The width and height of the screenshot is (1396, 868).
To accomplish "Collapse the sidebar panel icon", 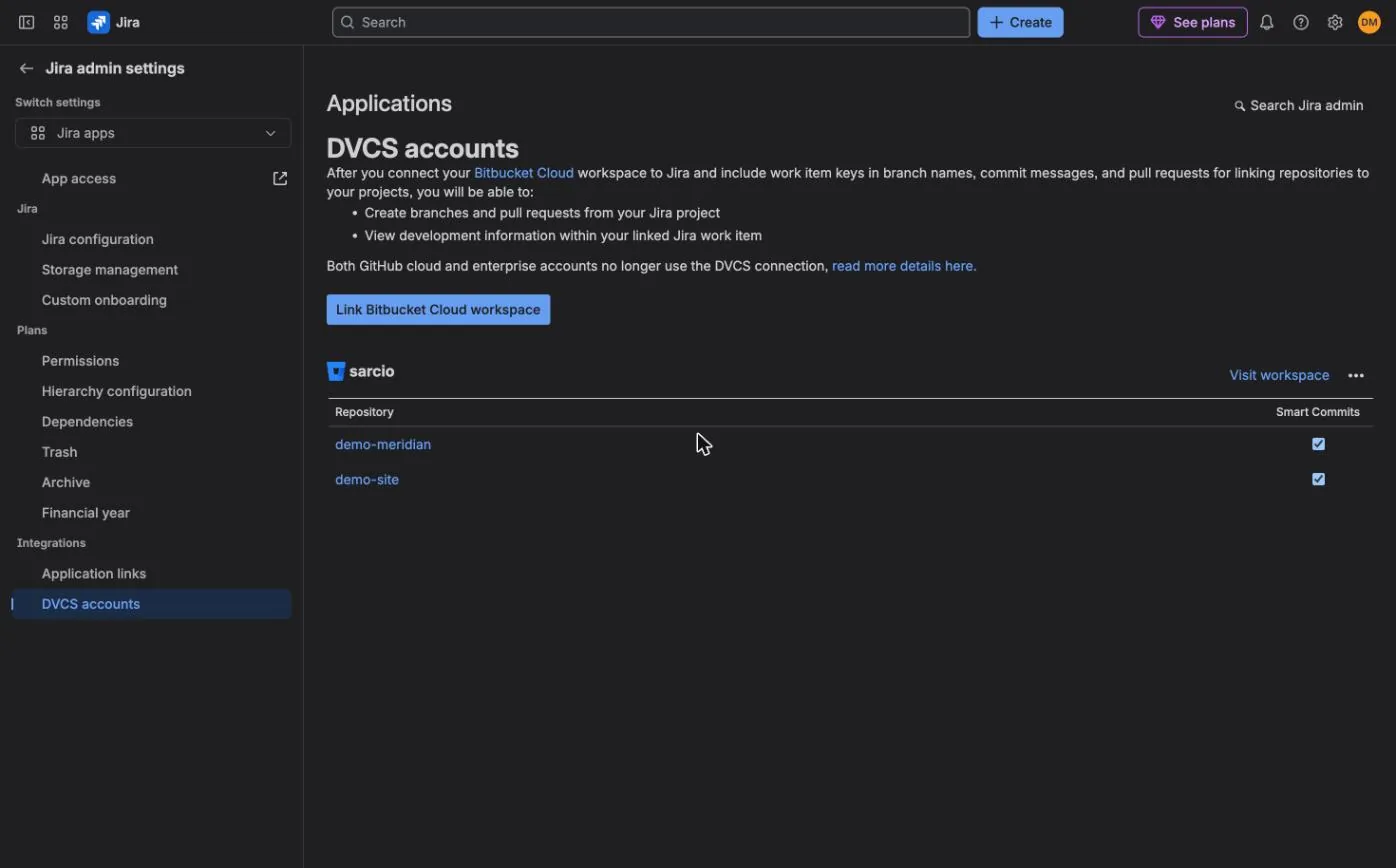I will [27, 22].
